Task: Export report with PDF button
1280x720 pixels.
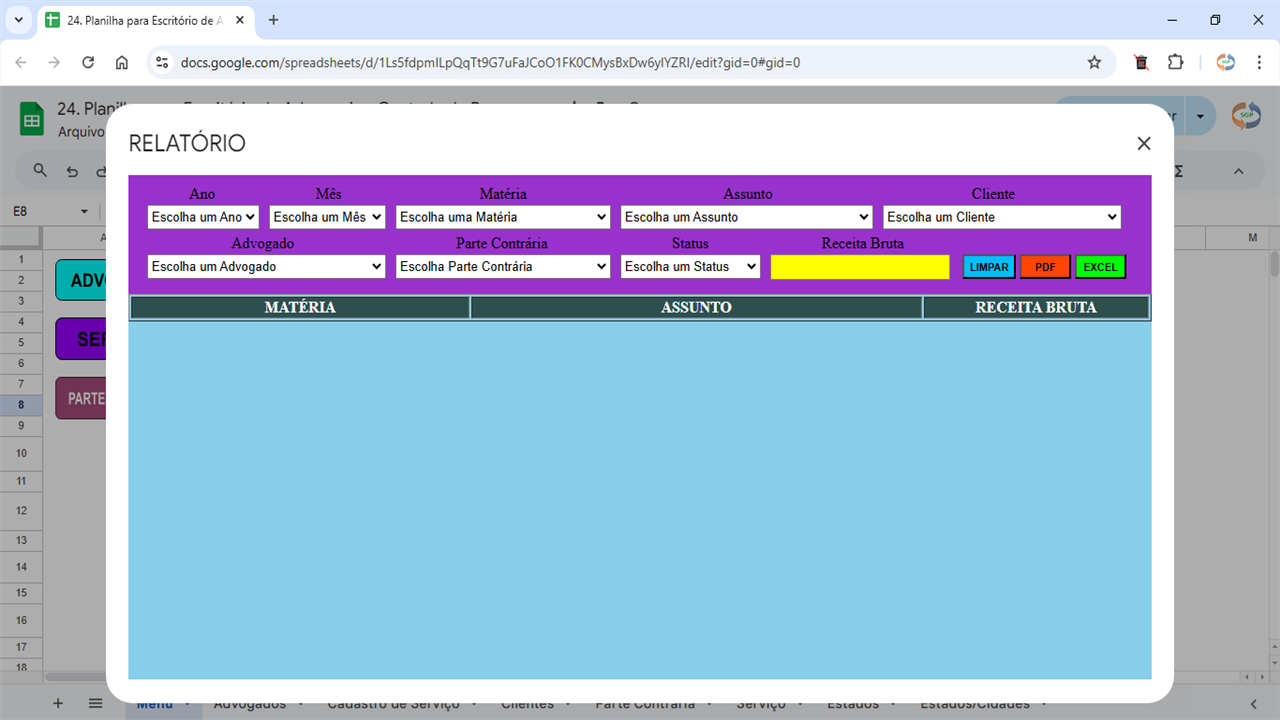Action: coord(1045,267)
